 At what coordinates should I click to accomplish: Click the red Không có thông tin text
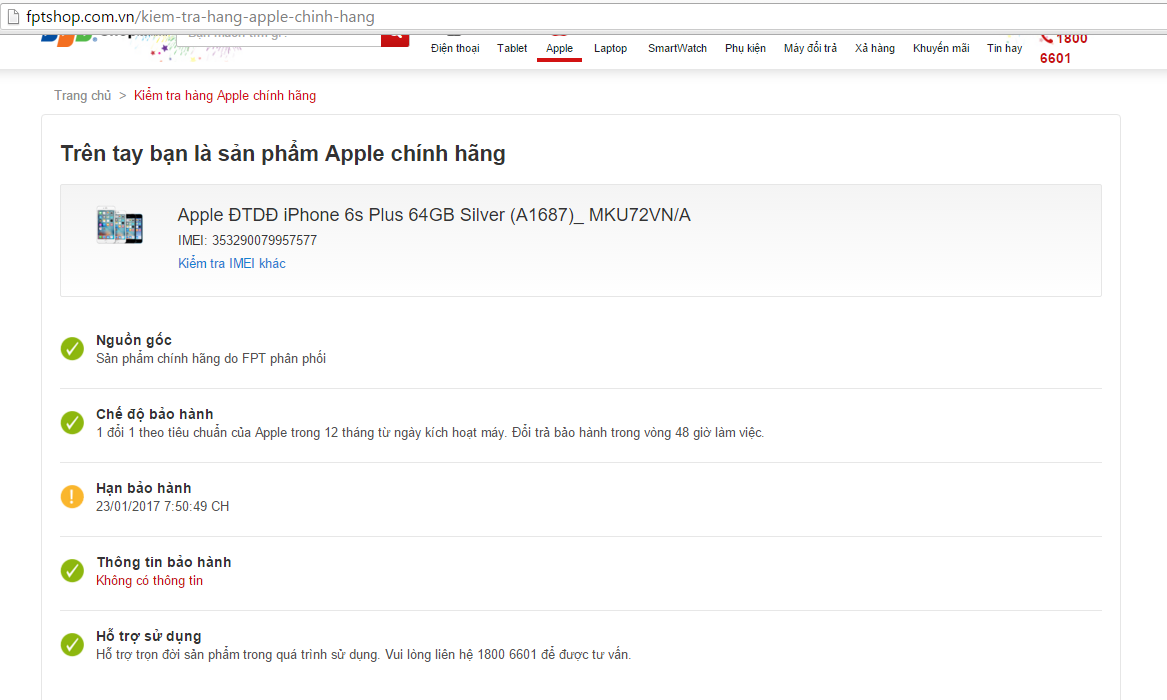coord(150,580)
